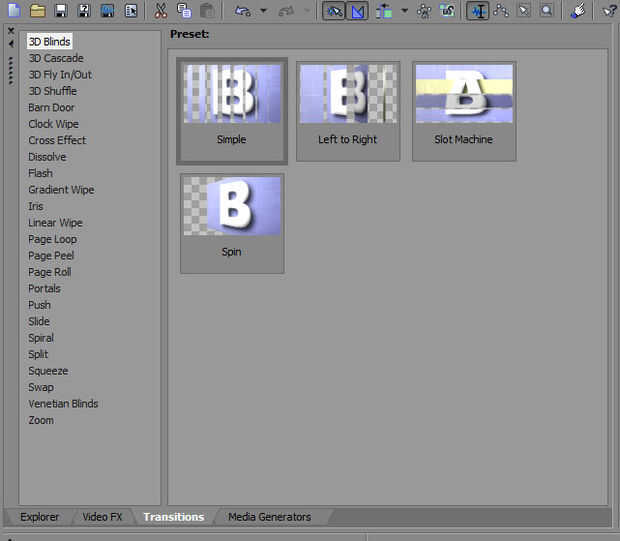
Task: Cut selection using the scissors icon
Action: 160,11
